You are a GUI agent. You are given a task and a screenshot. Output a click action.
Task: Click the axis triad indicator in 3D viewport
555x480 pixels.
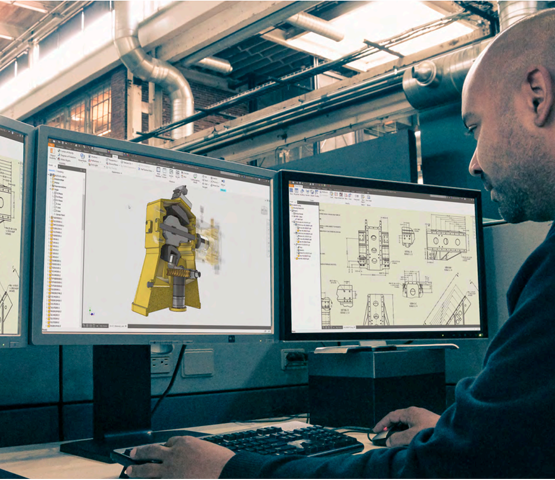point(92,312)
